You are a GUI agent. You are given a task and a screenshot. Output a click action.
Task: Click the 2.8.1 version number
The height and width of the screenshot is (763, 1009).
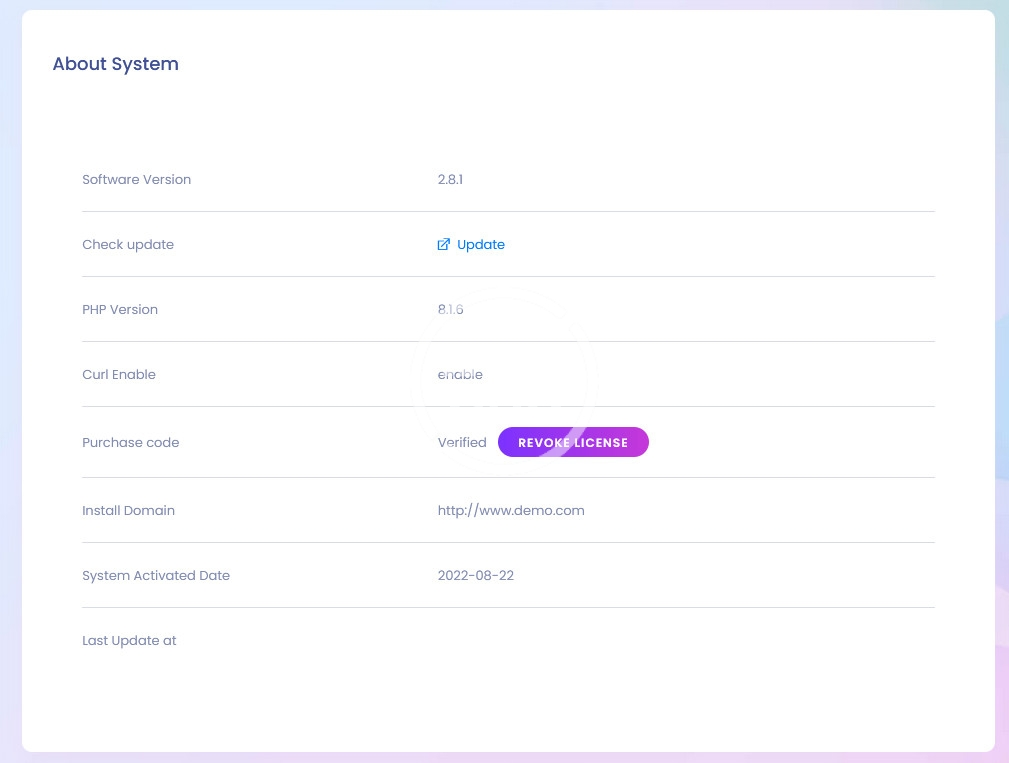tap(450, 180)
